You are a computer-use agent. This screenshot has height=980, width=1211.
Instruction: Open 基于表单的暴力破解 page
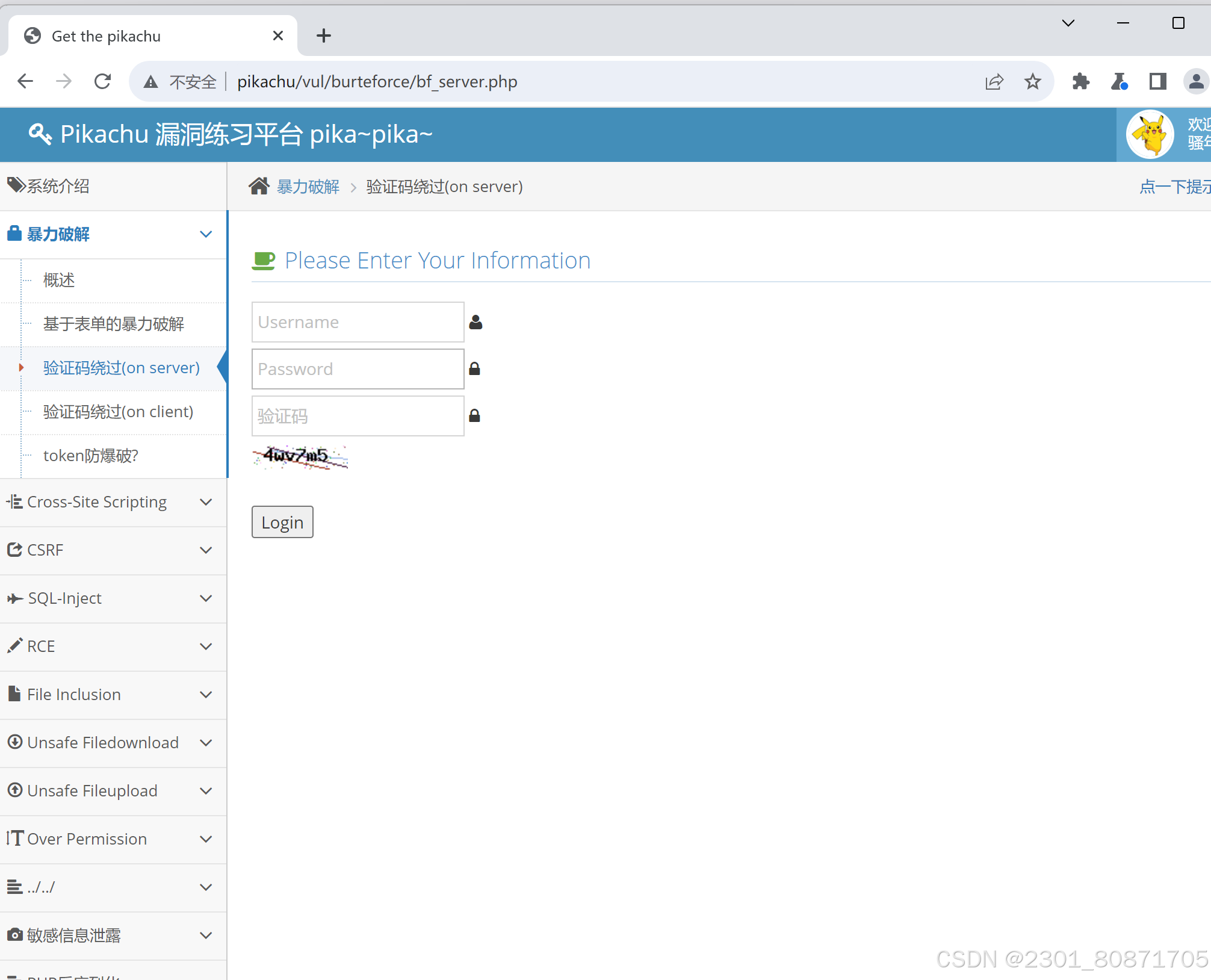point(114,324)
